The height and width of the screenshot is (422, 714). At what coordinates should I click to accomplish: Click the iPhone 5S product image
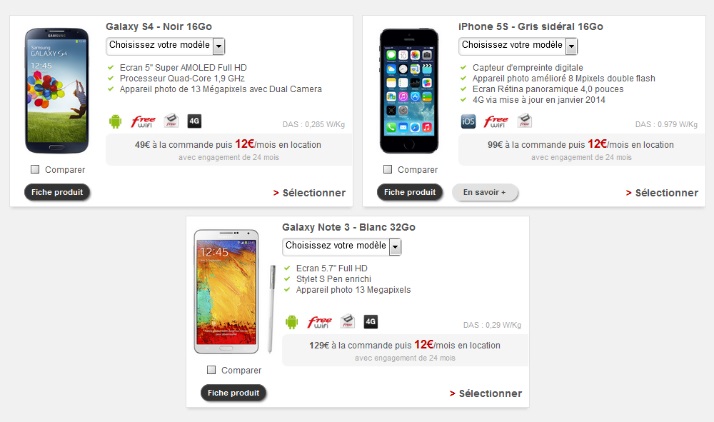[409, 91]
